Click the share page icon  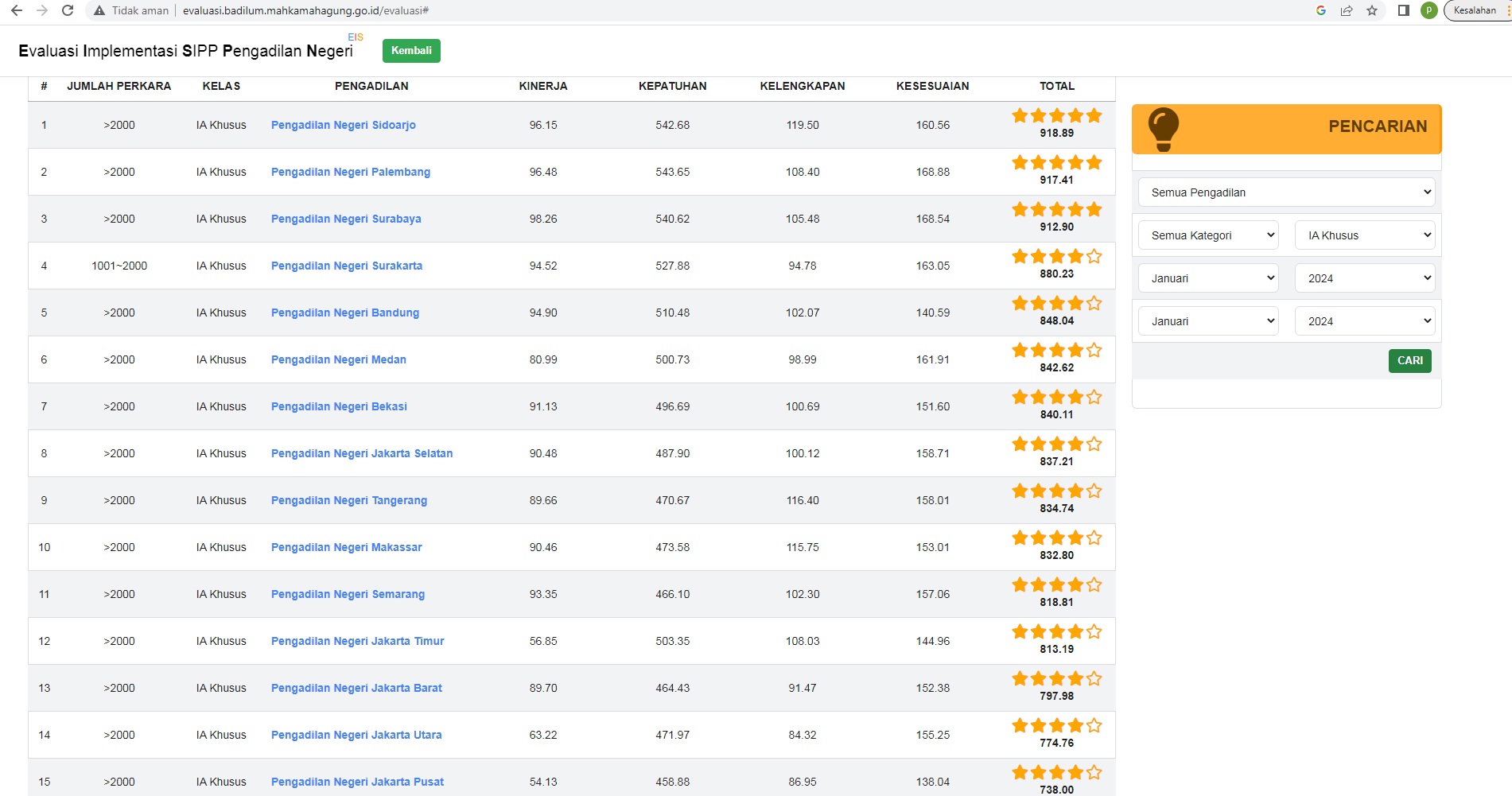click(1347, 10)
